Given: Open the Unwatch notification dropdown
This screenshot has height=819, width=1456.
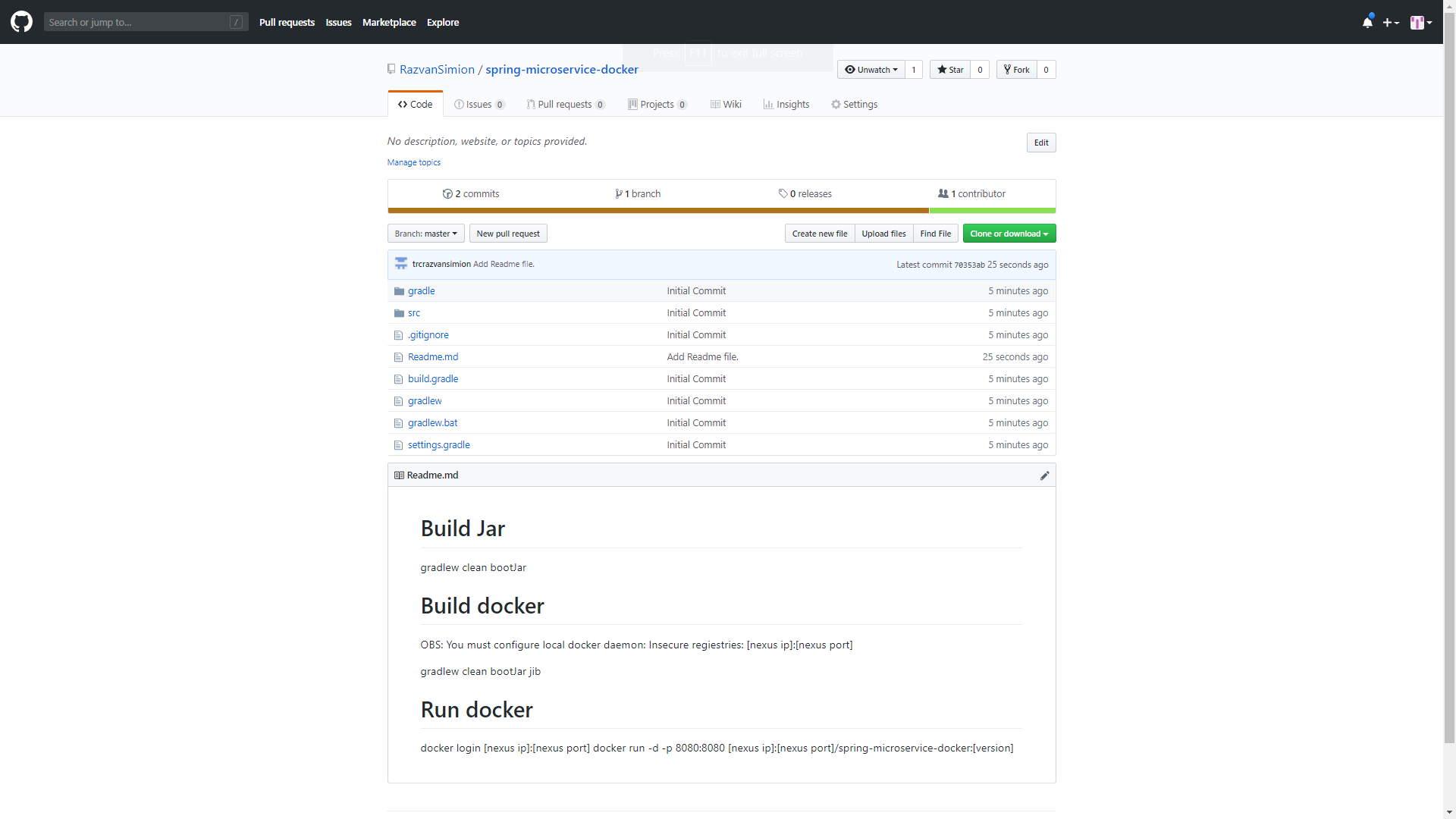Looking at the screenshot, I should pos(871,70).
